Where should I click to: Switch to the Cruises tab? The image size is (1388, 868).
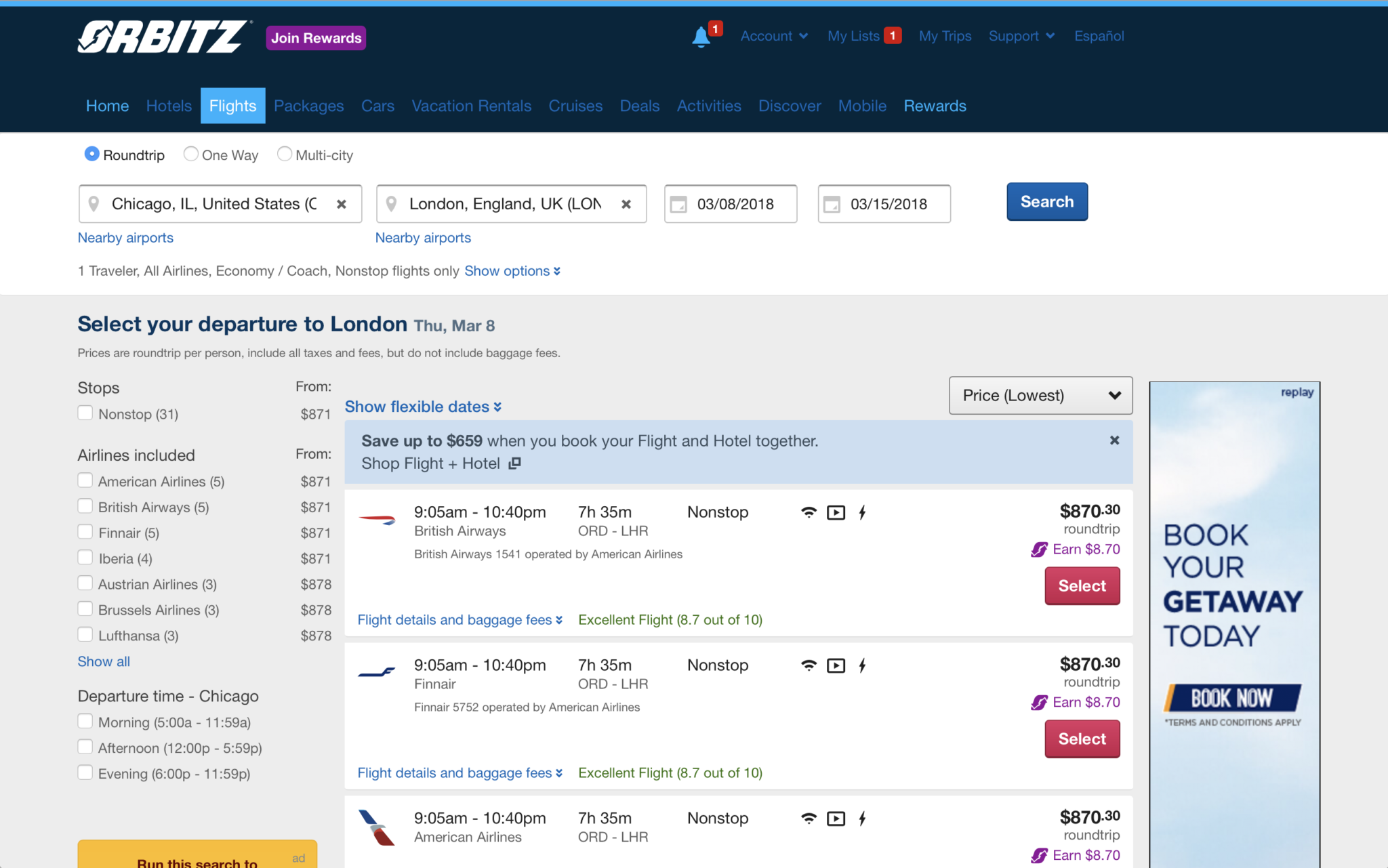coord(575,106)
